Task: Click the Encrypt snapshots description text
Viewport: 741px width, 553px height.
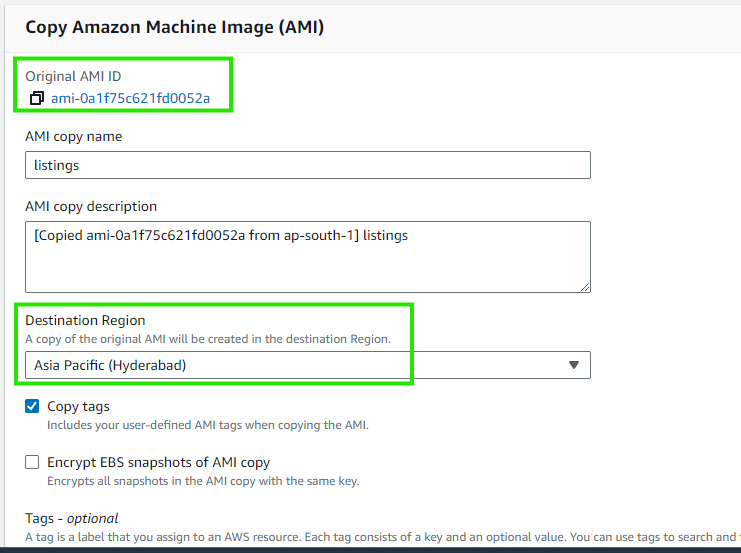Action: (203, 481)
